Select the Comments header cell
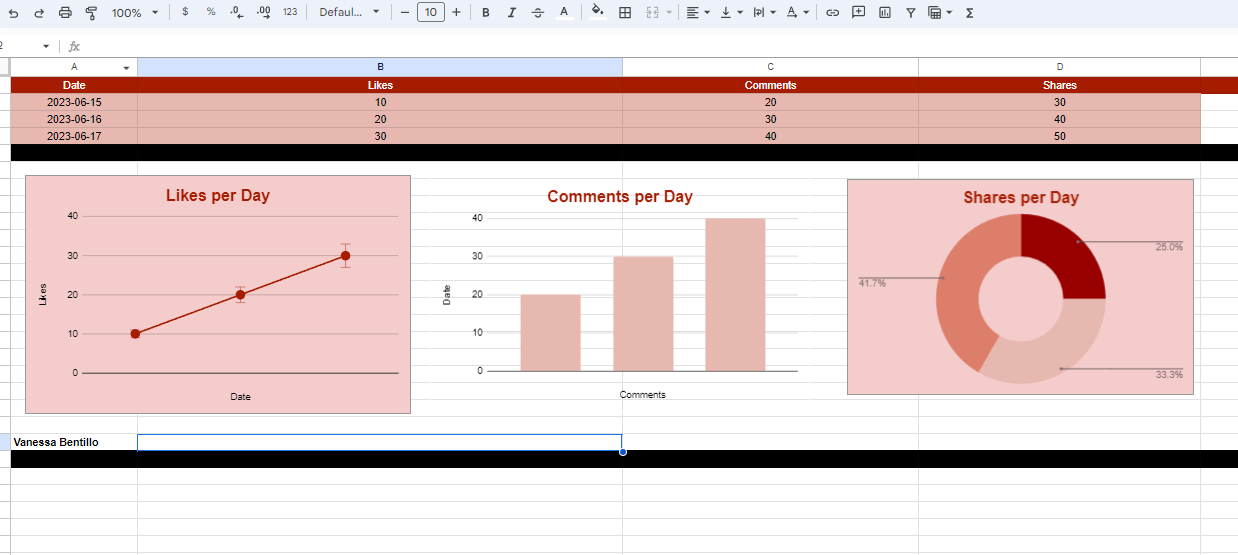 pyautogui.click(x=770, y=85)
